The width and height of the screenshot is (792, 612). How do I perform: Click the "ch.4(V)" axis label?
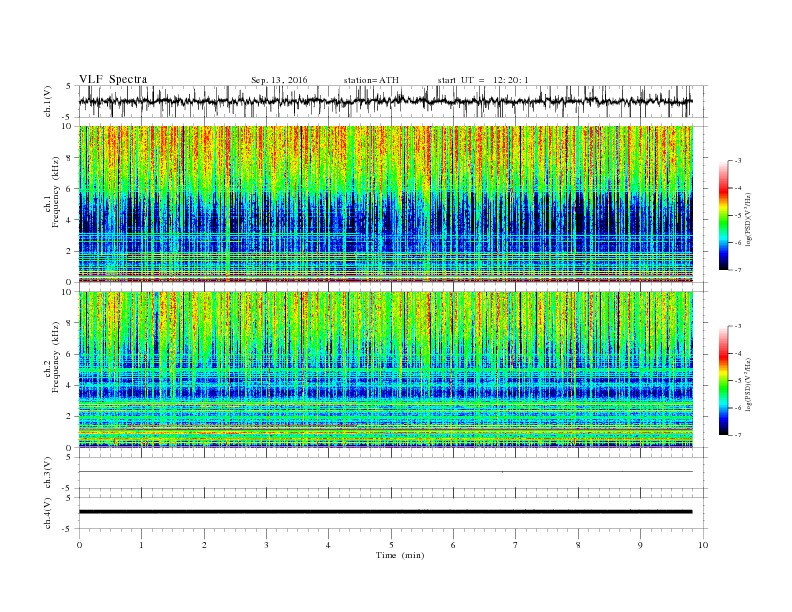coord(47,513)
